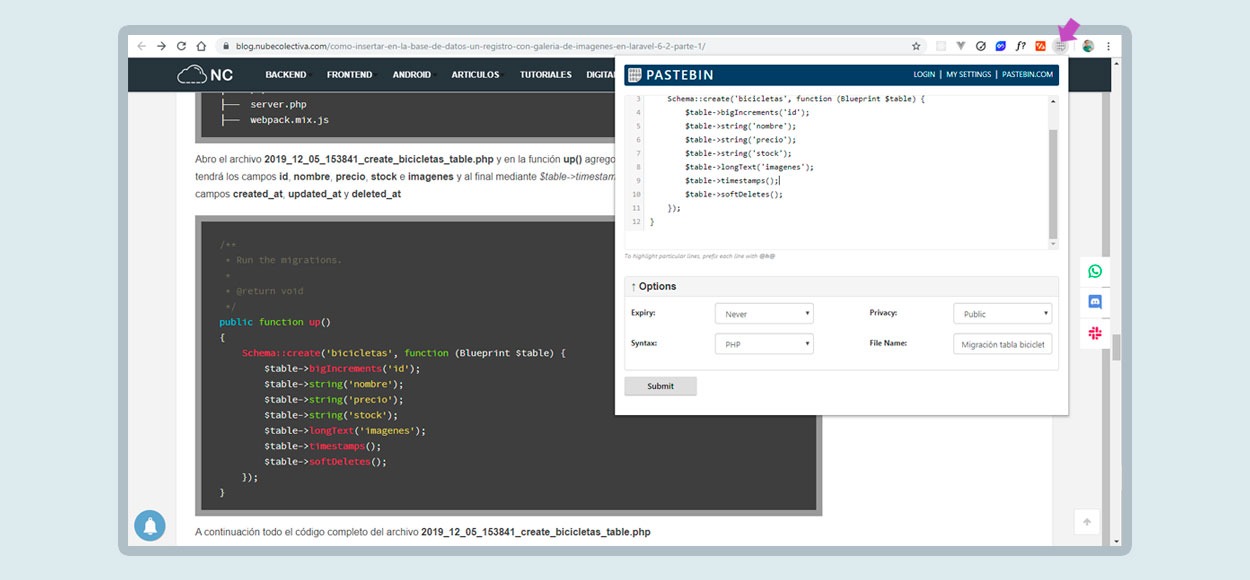Click the LOGIN link in Pastebin popup

(924, 75)
